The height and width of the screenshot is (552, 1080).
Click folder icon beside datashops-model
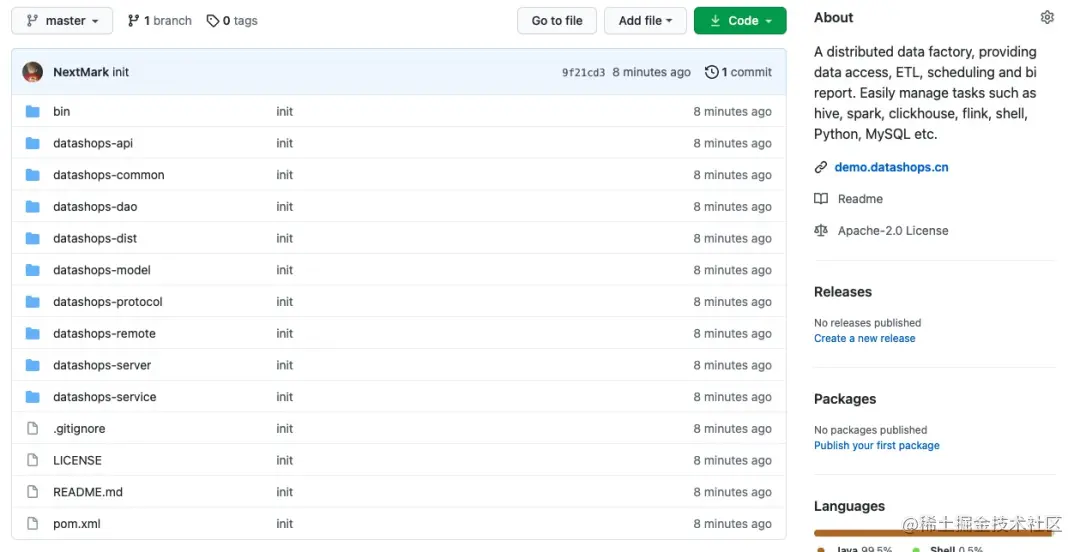click(x=32, y=270)
